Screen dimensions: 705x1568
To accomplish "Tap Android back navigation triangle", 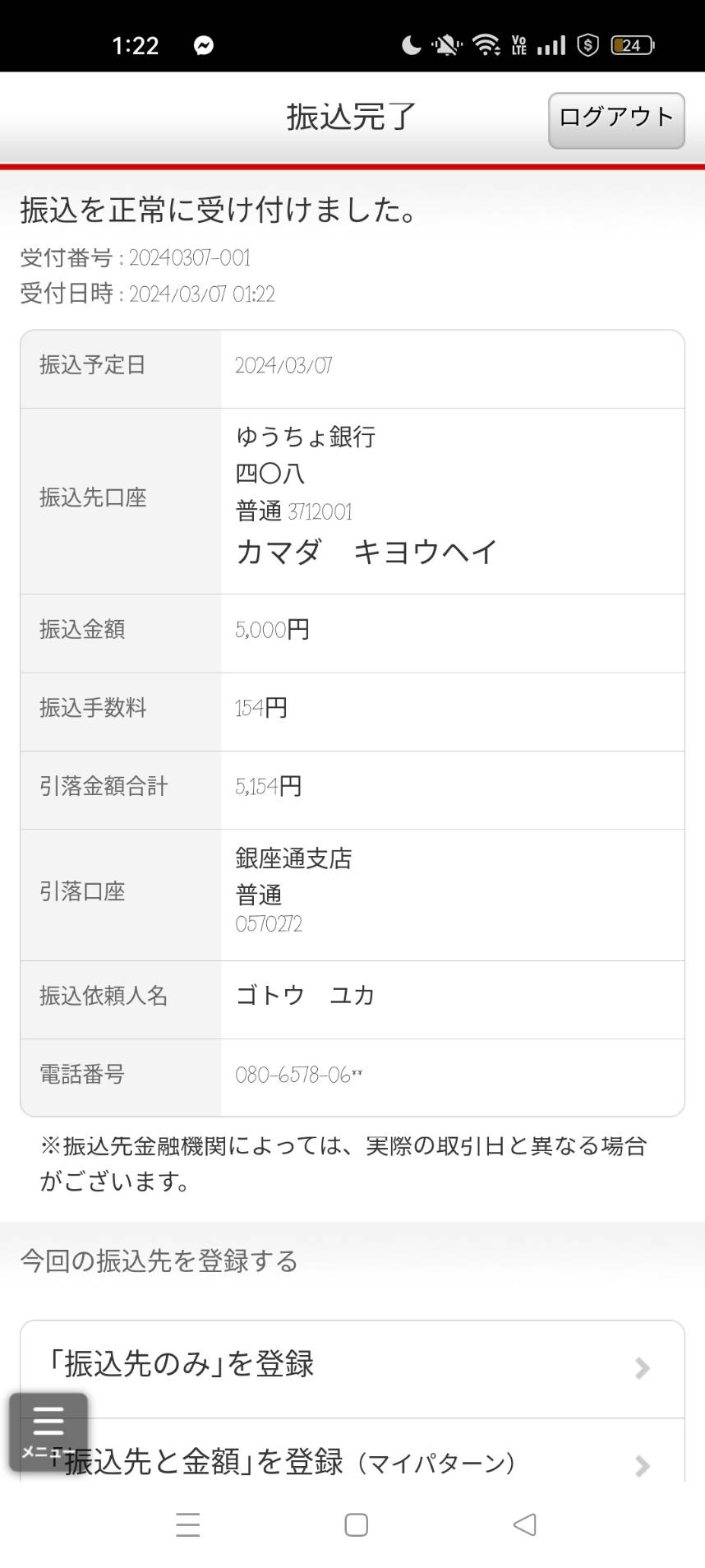I will pos(524,1524).
